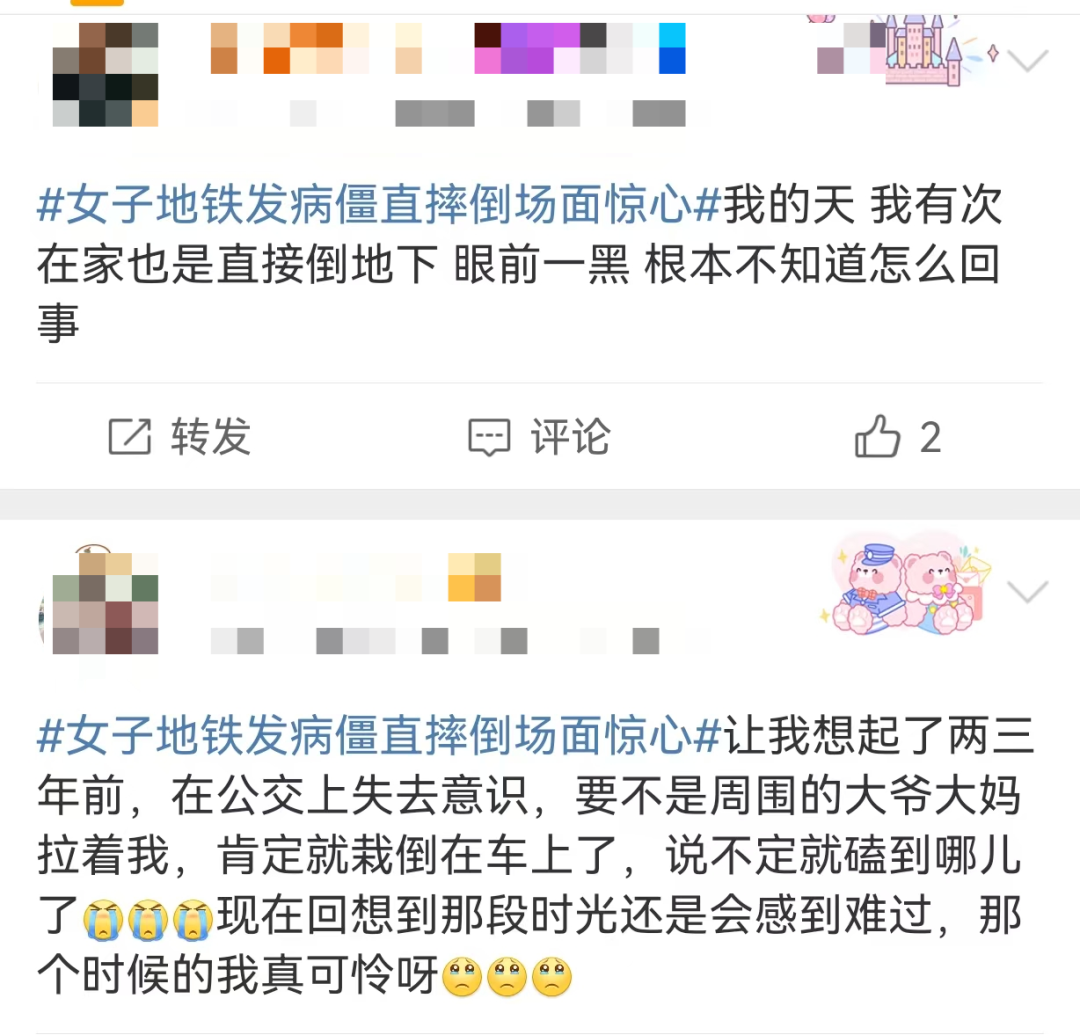Open the second poster's username
1080x1035 pixels.
click(355, 577)
